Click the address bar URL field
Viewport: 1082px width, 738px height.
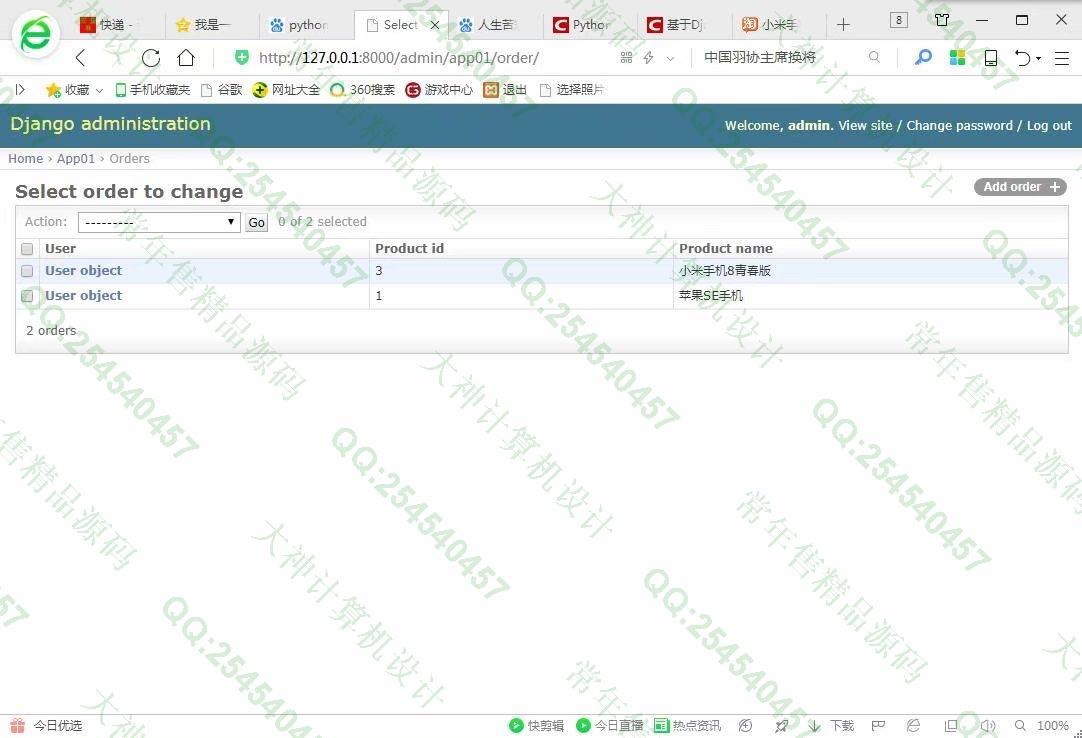[x=399, y=58]
